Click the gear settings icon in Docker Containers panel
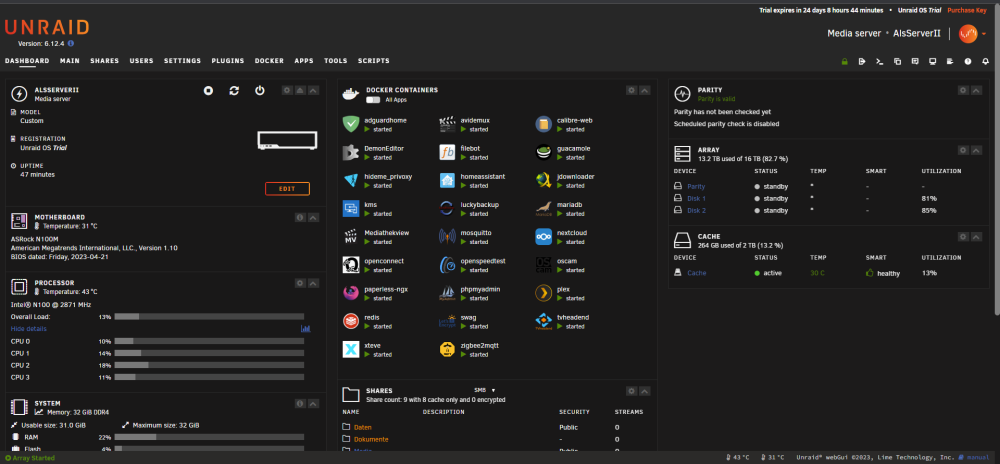This screenshot has height=464, width=1000. pos(631,91)
